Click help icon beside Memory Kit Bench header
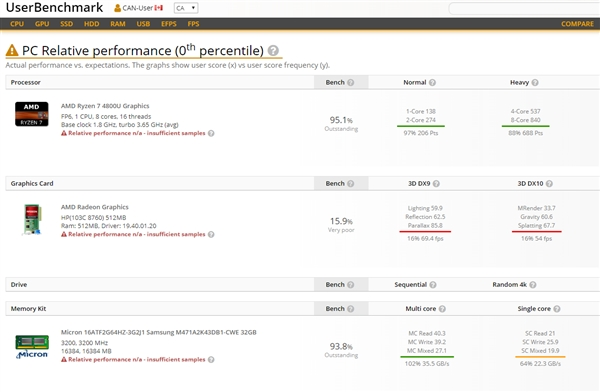Viewport: 600px width, 392px height. click(351, 309)
